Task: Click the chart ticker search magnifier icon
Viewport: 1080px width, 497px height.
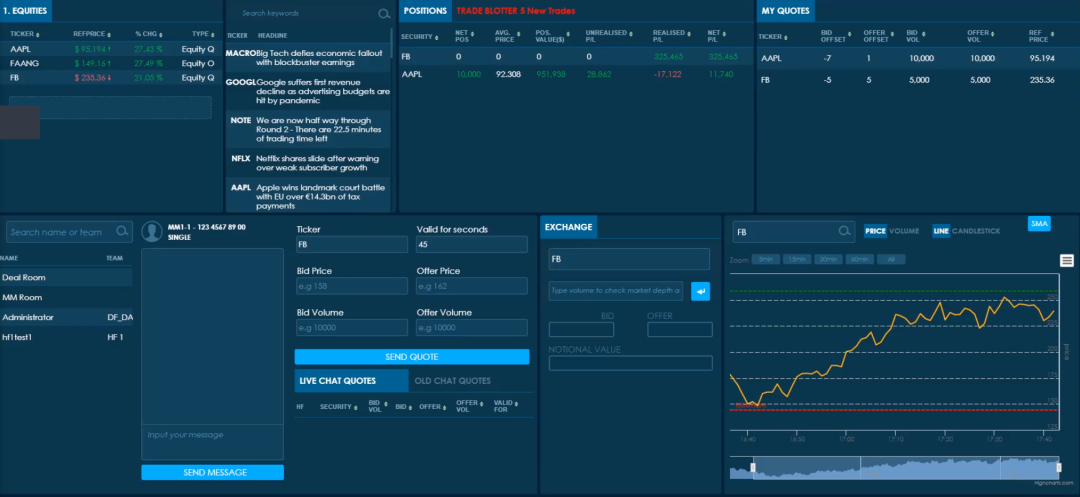Action: (844, 232)
